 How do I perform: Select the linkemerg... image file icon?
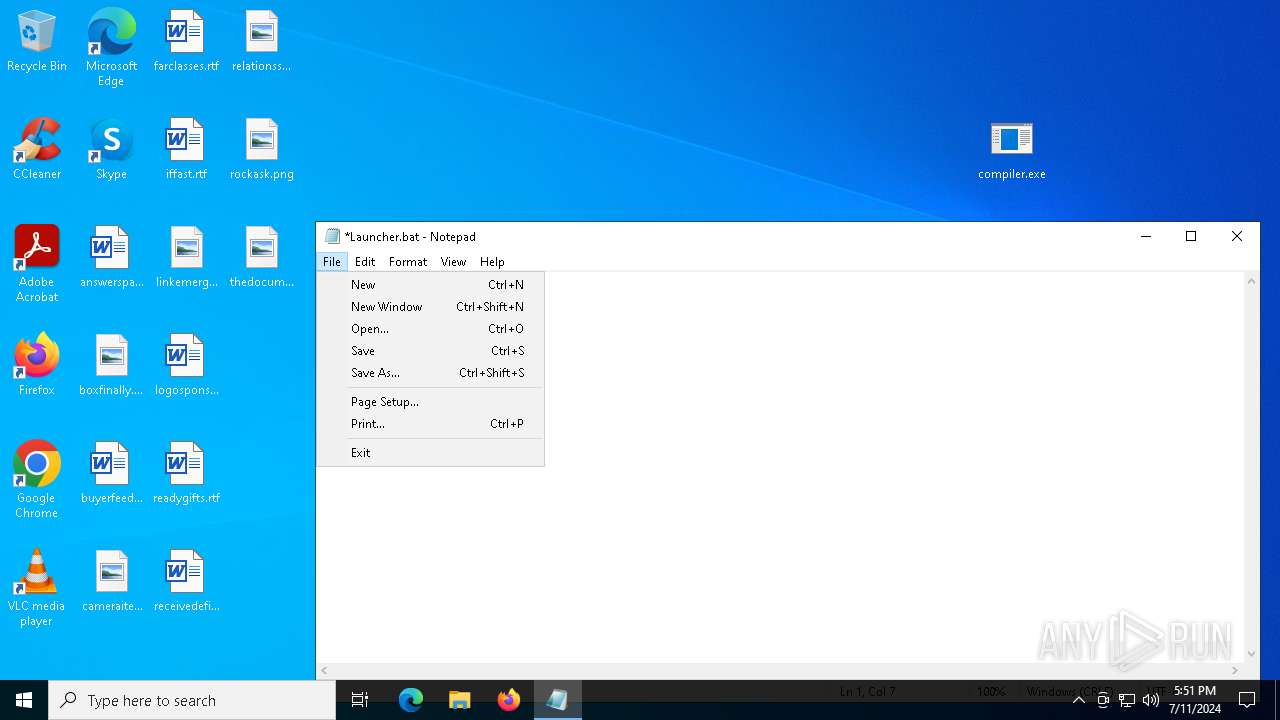(186, 258)
